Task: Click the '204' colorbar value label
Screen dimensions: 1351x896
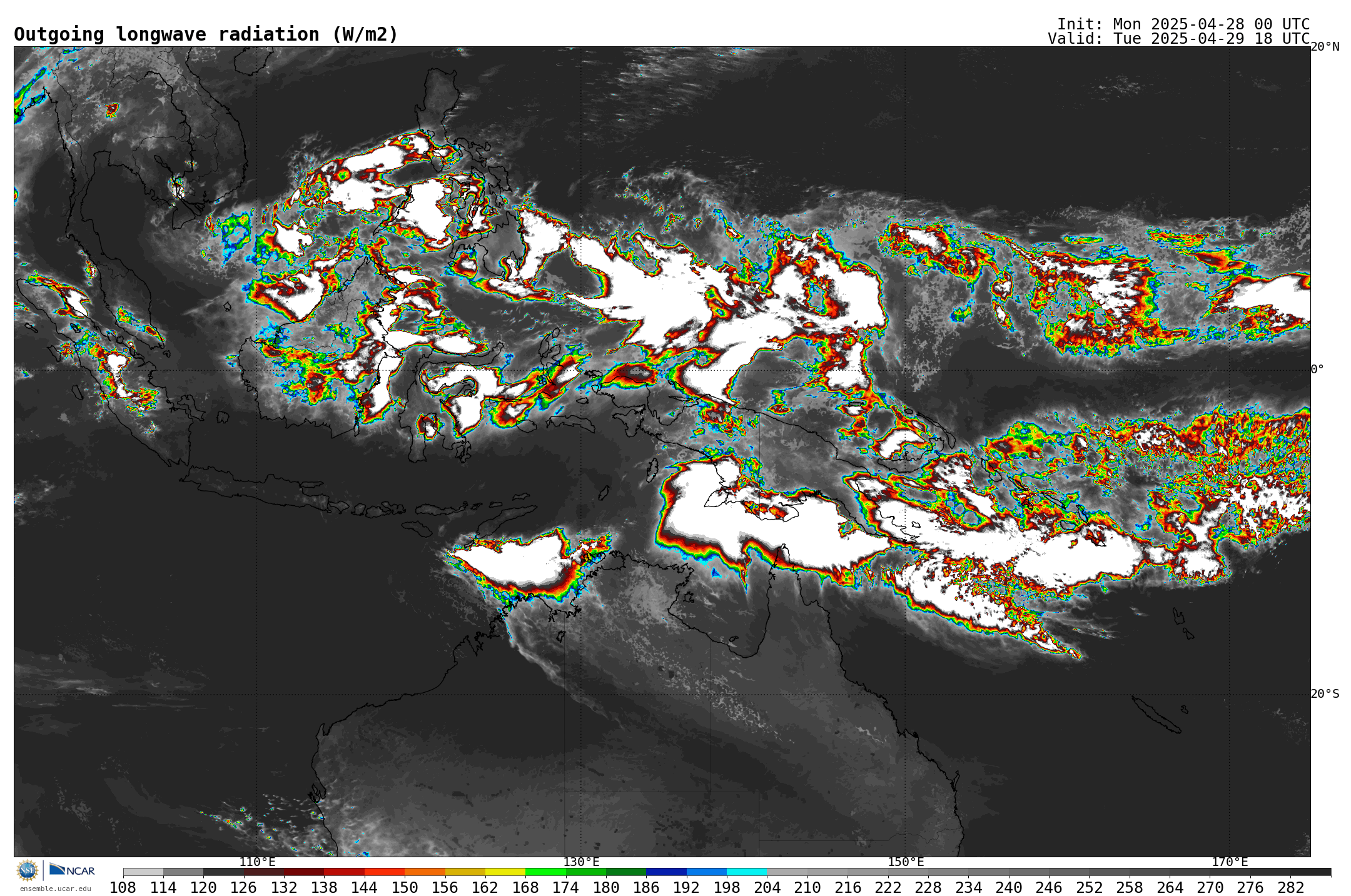Action: tap(767, 887)
